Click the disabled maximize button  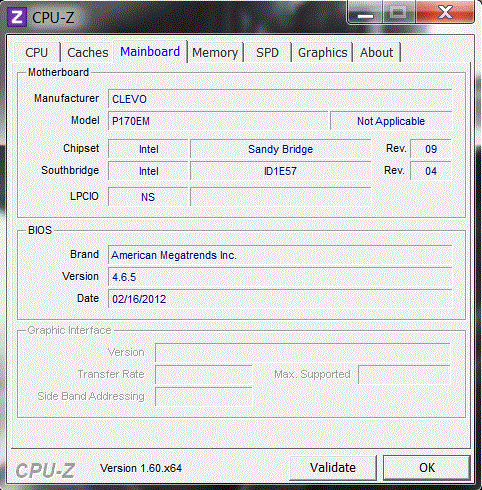click(x=399, y=13)
